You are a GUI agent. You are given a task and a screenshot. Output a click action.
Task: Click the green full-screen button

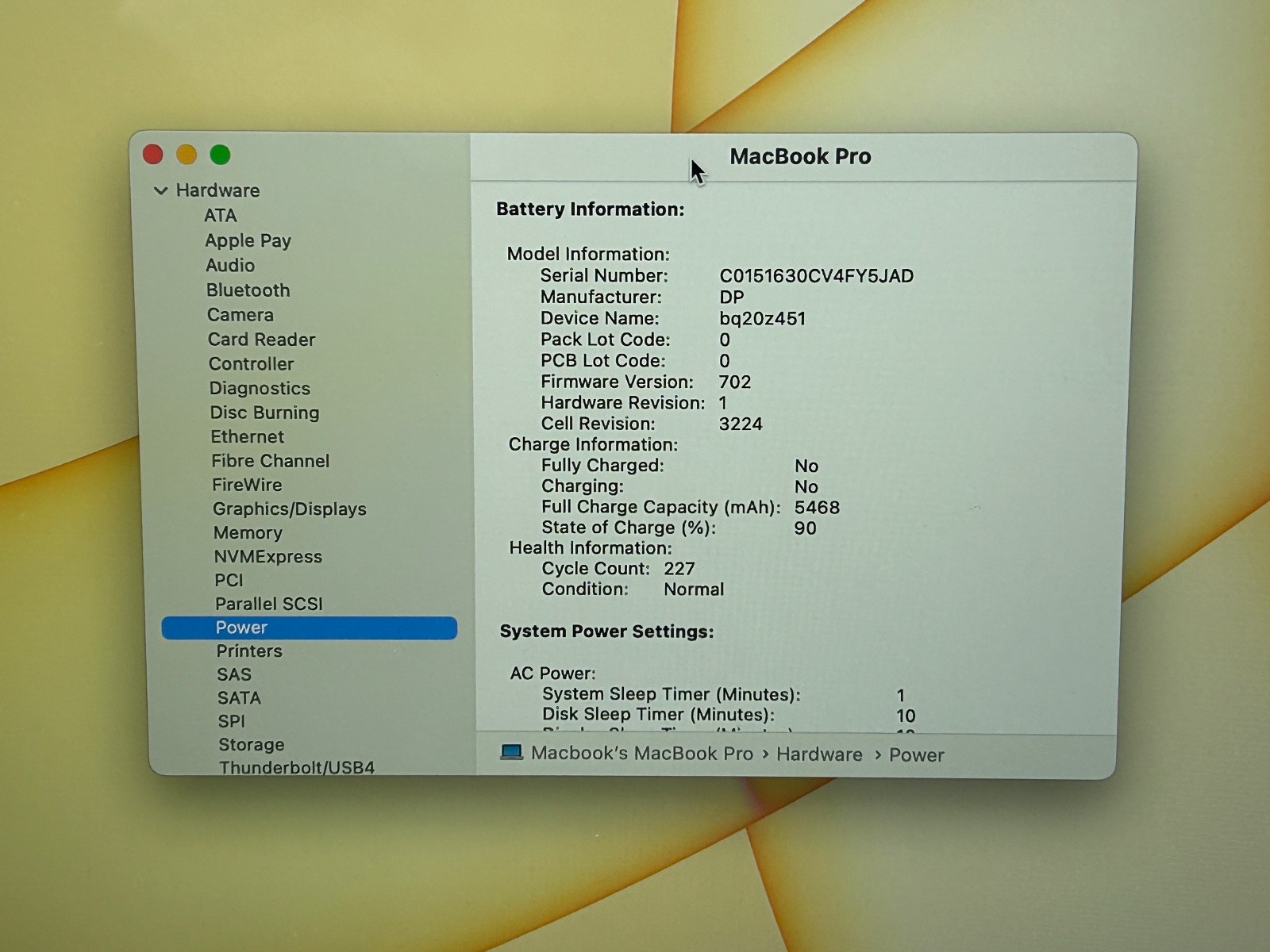pyautogui.click(x=220, y=155)
